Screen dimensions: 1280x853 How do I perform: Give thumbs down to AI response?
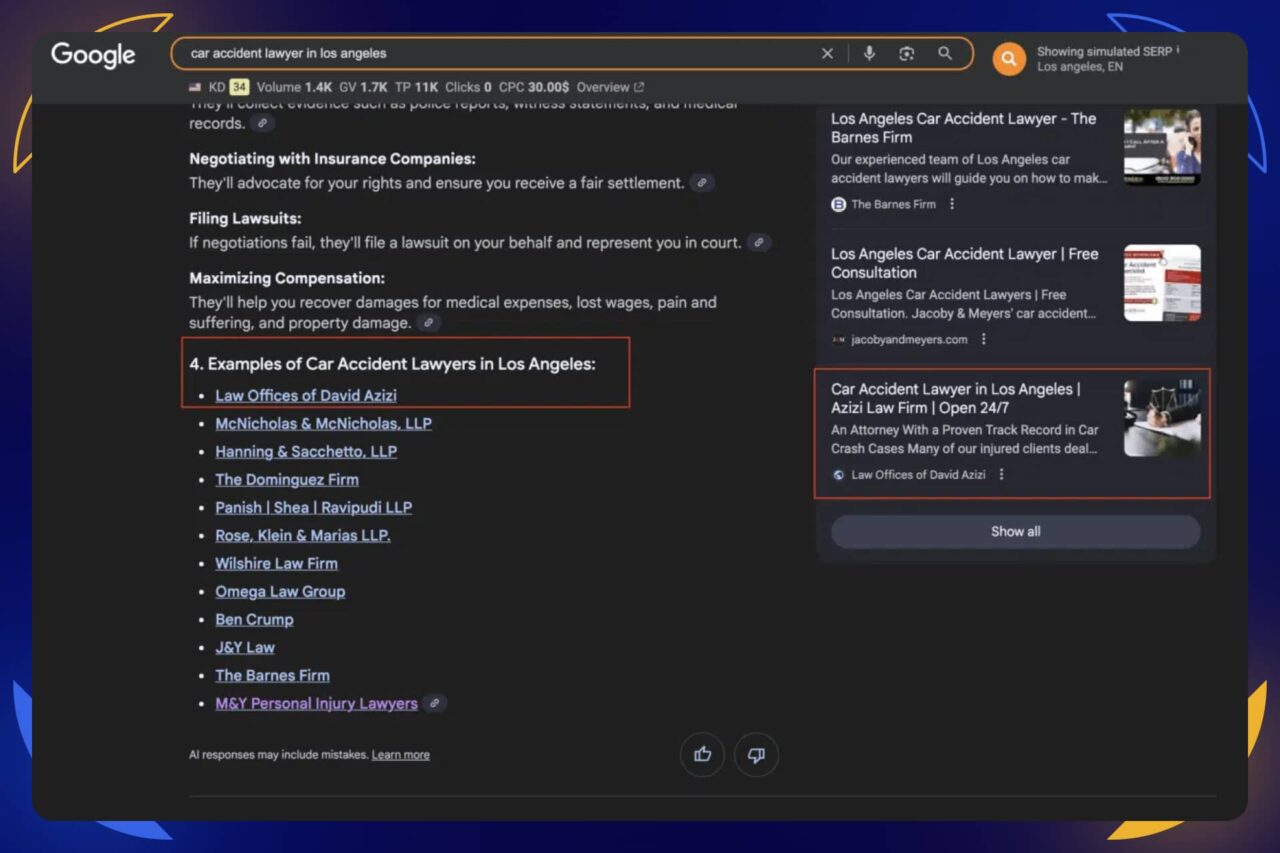tap(756, 755)
